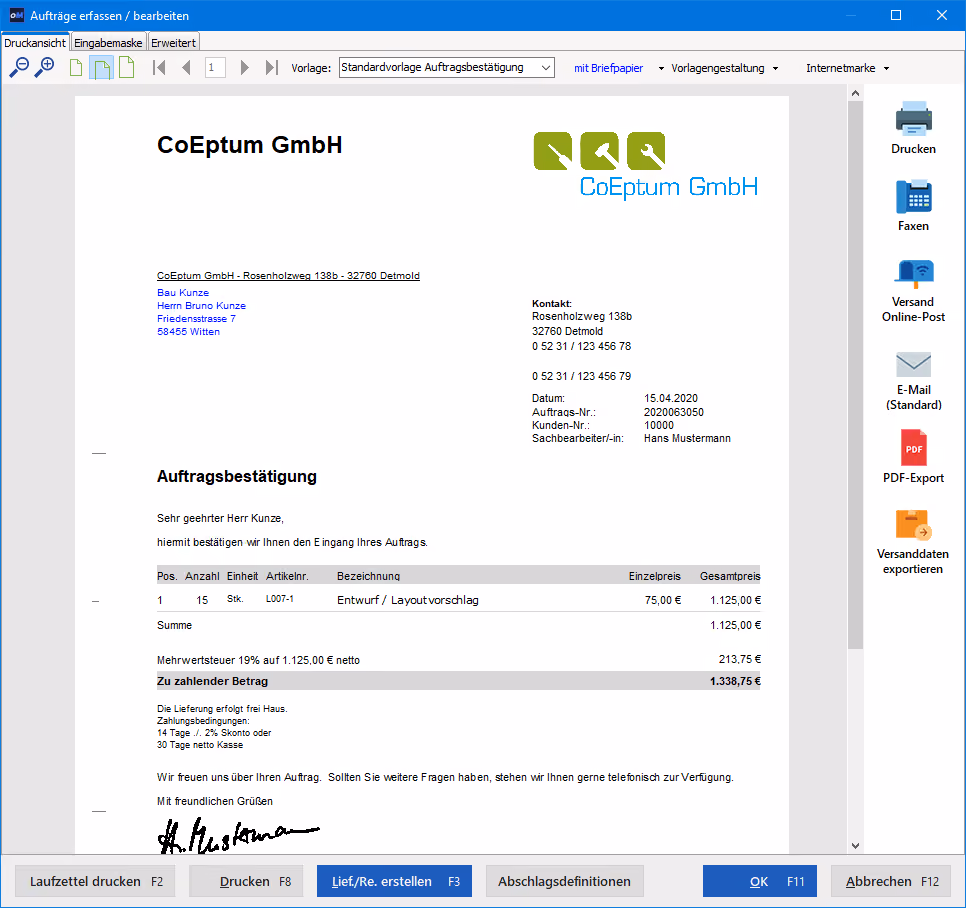966x908 pixels.
Task: Open the Erweitert tab
Action: click(x=174, y=43)
